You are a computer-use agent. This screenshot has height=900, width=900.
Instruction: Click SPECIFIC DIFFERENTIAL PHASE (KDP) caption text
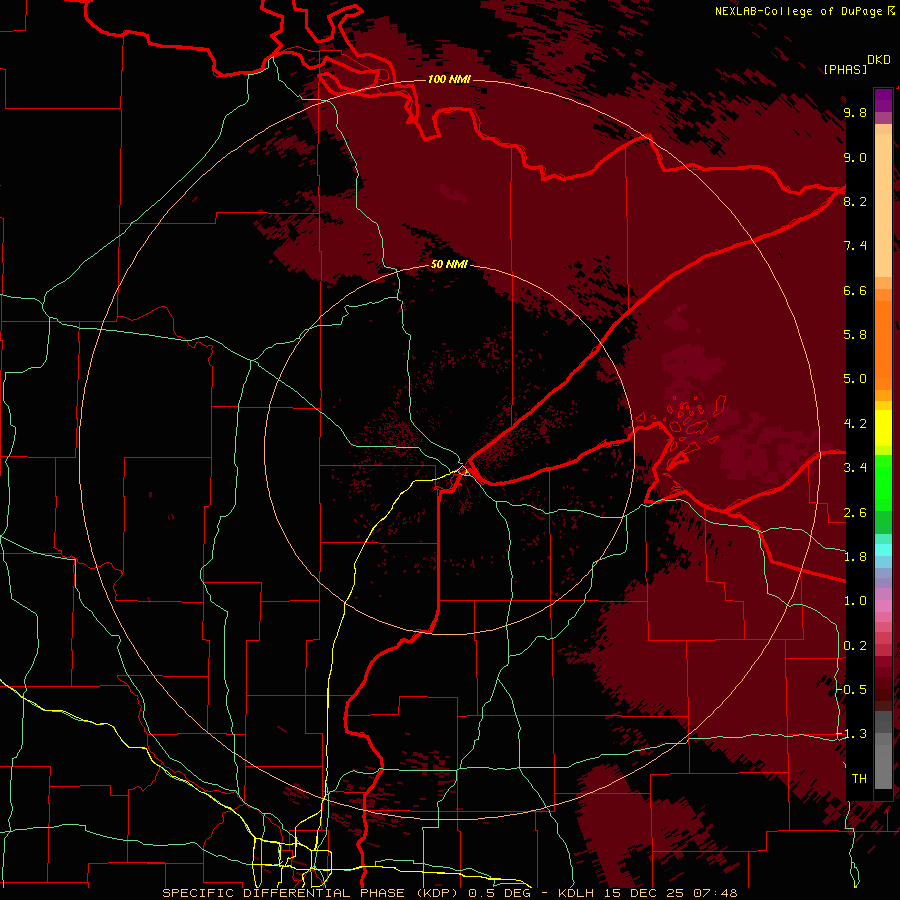pos(312,893)
